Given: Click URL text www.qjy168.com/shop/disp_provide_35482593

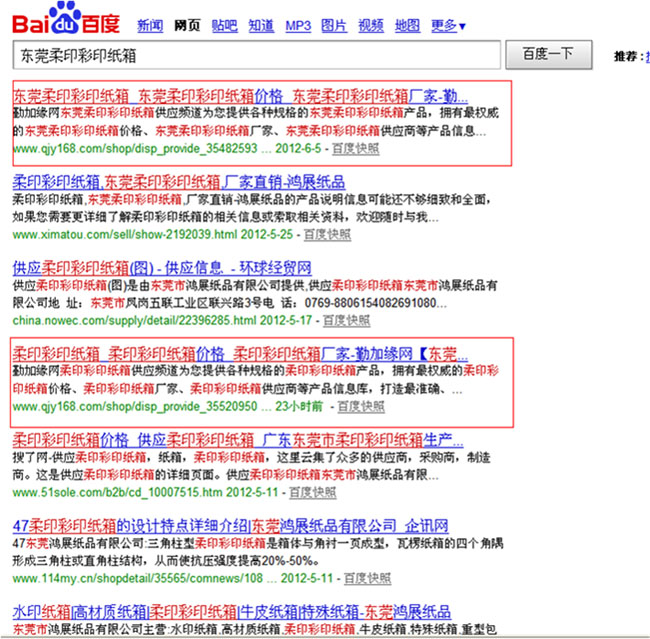Looking at the screenshot, I should click(135, 149).
